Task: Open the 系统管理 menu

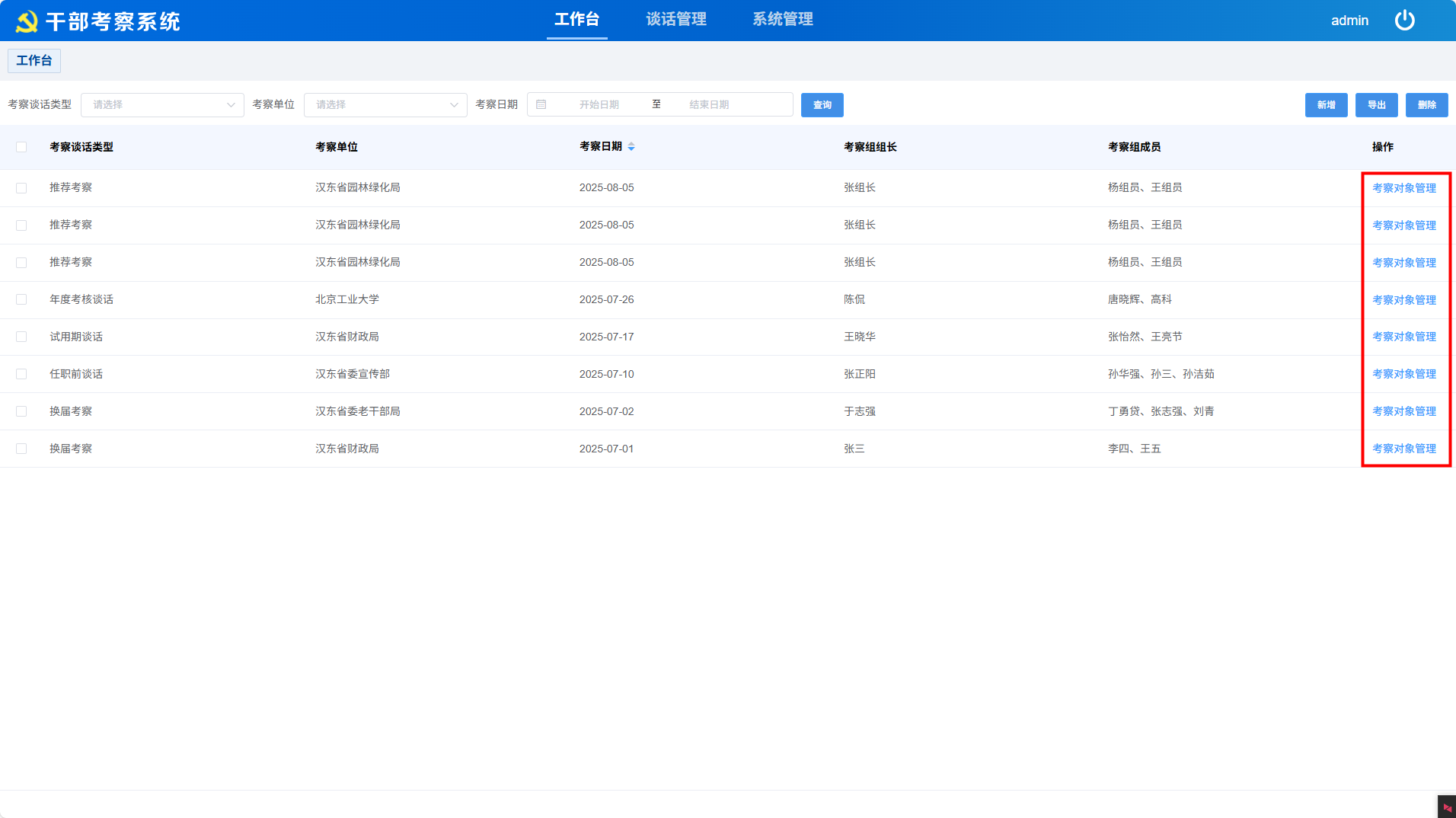Action: 783,20
